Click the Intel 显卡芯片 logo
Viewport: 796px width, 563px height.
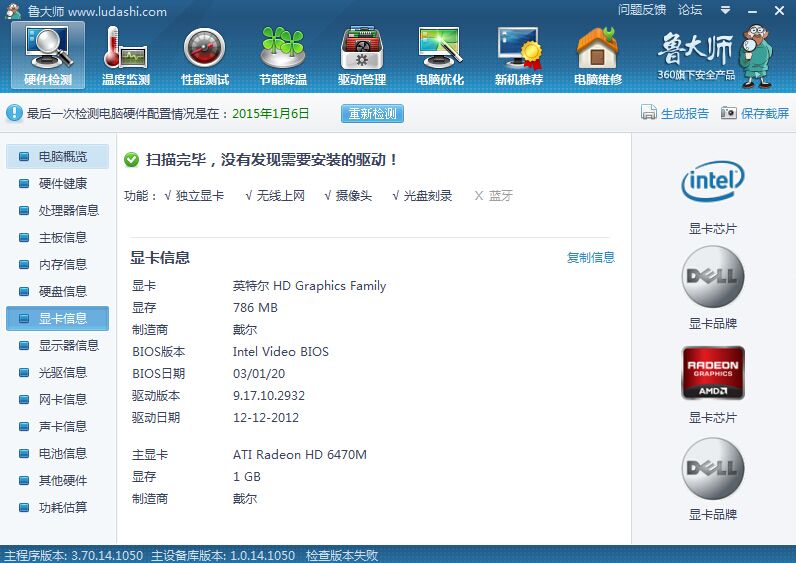[x=713, y=181]
